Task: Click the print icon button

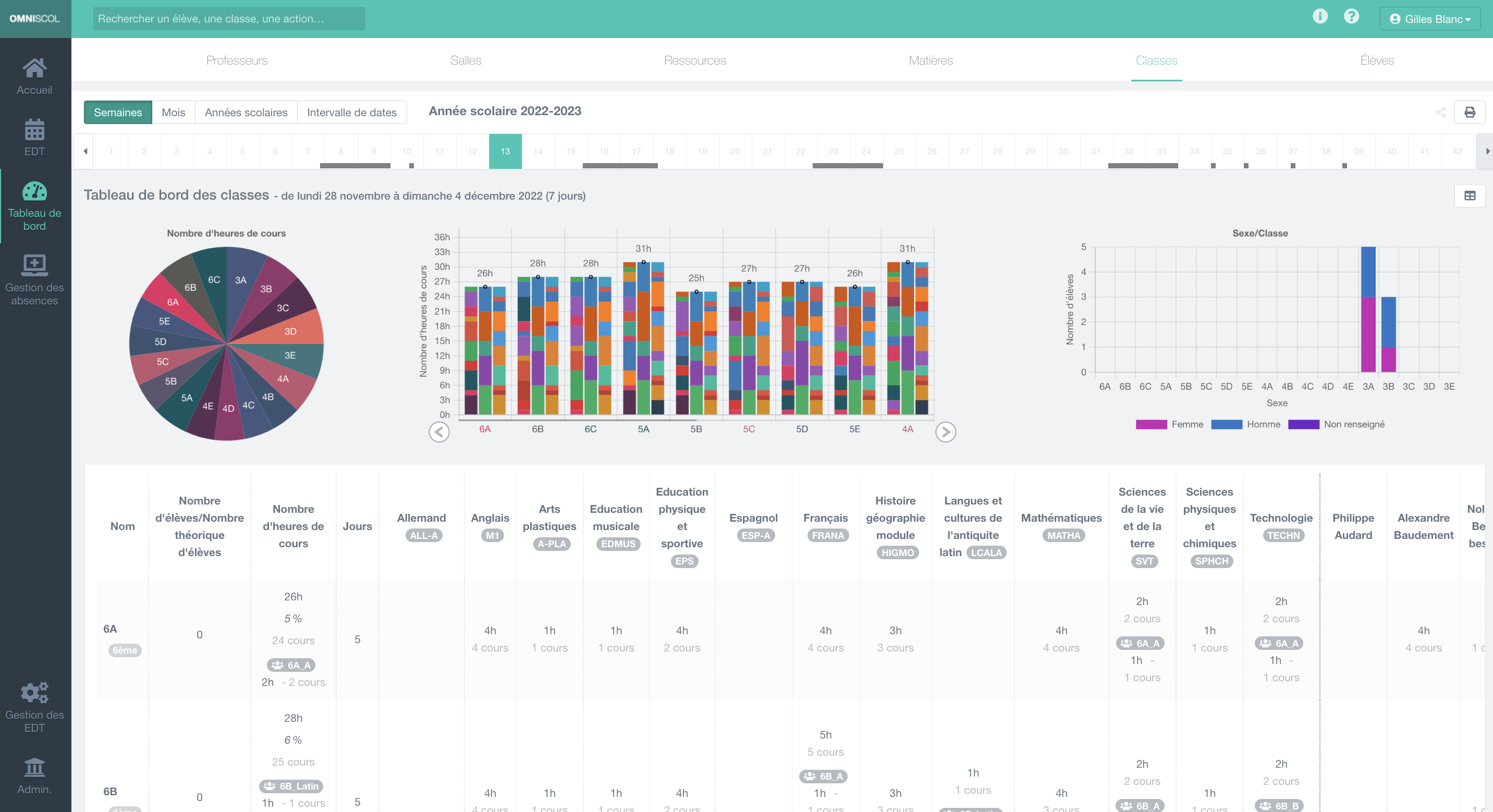Action: coord(1469,113)
